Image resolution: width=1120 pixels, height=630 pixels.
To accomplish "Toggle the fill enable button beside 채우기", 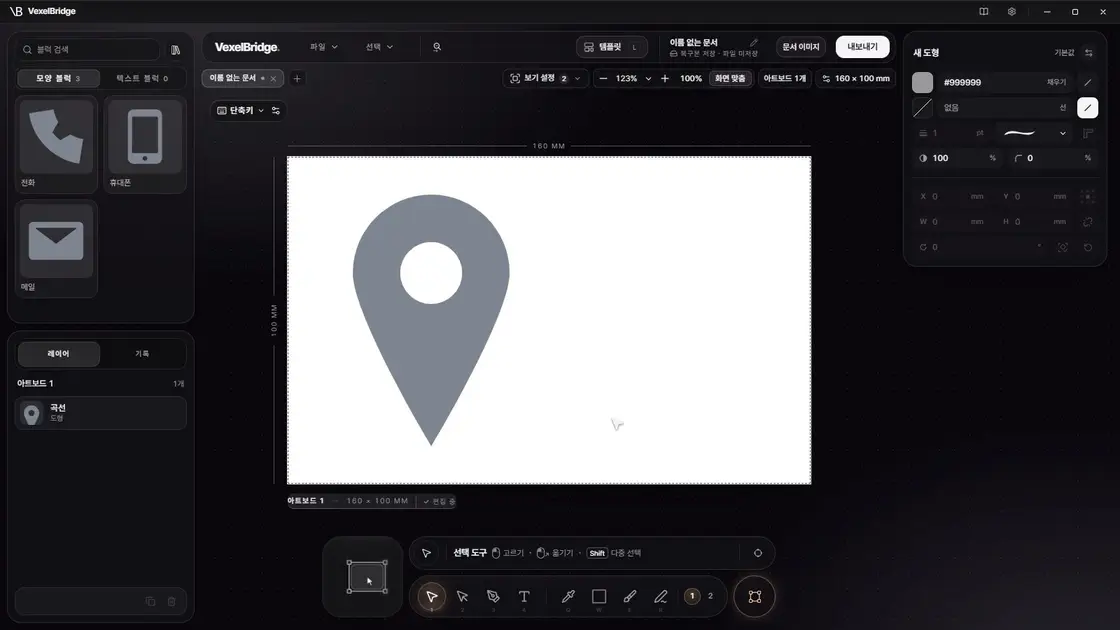I will (1088, 82).
